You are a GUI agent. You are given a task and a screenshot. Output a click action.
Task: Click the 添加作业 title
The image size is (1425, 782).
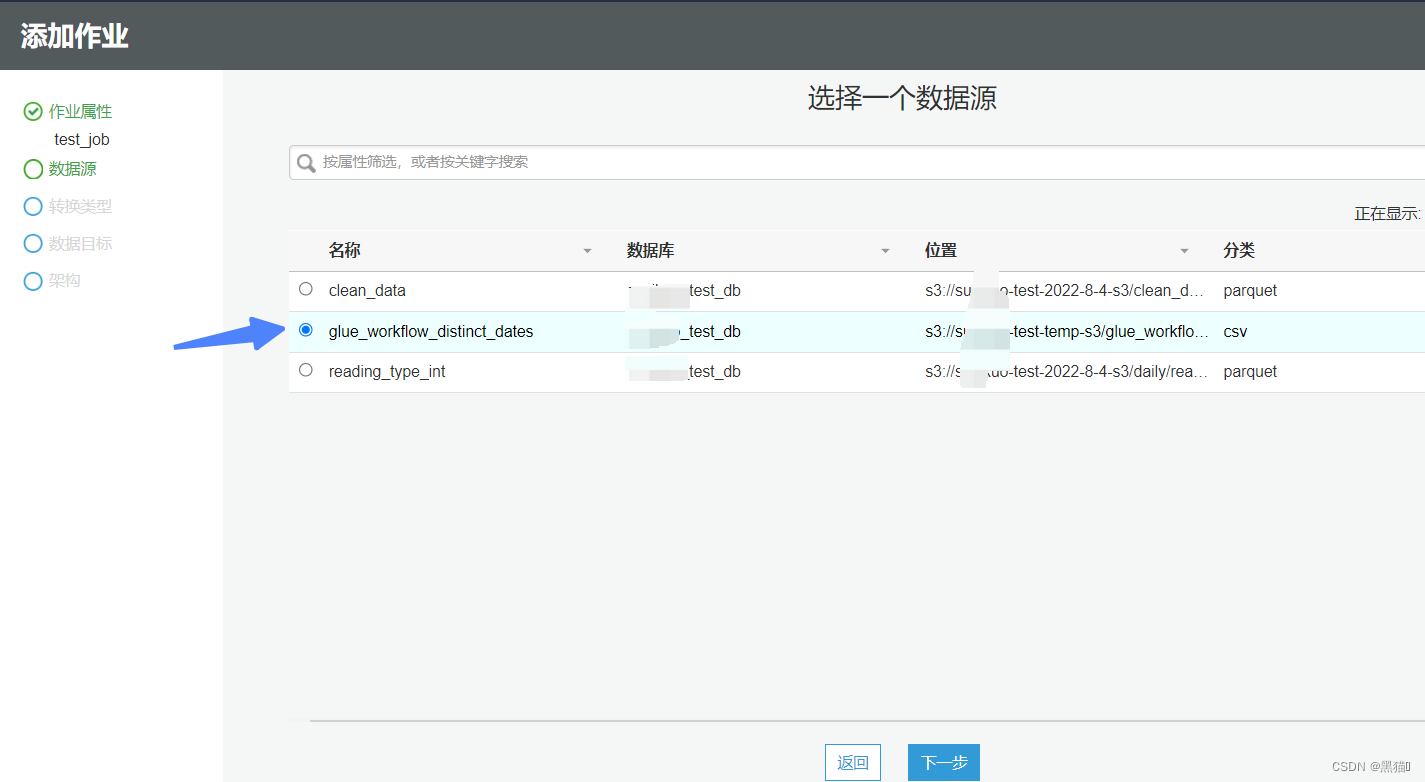75,36
